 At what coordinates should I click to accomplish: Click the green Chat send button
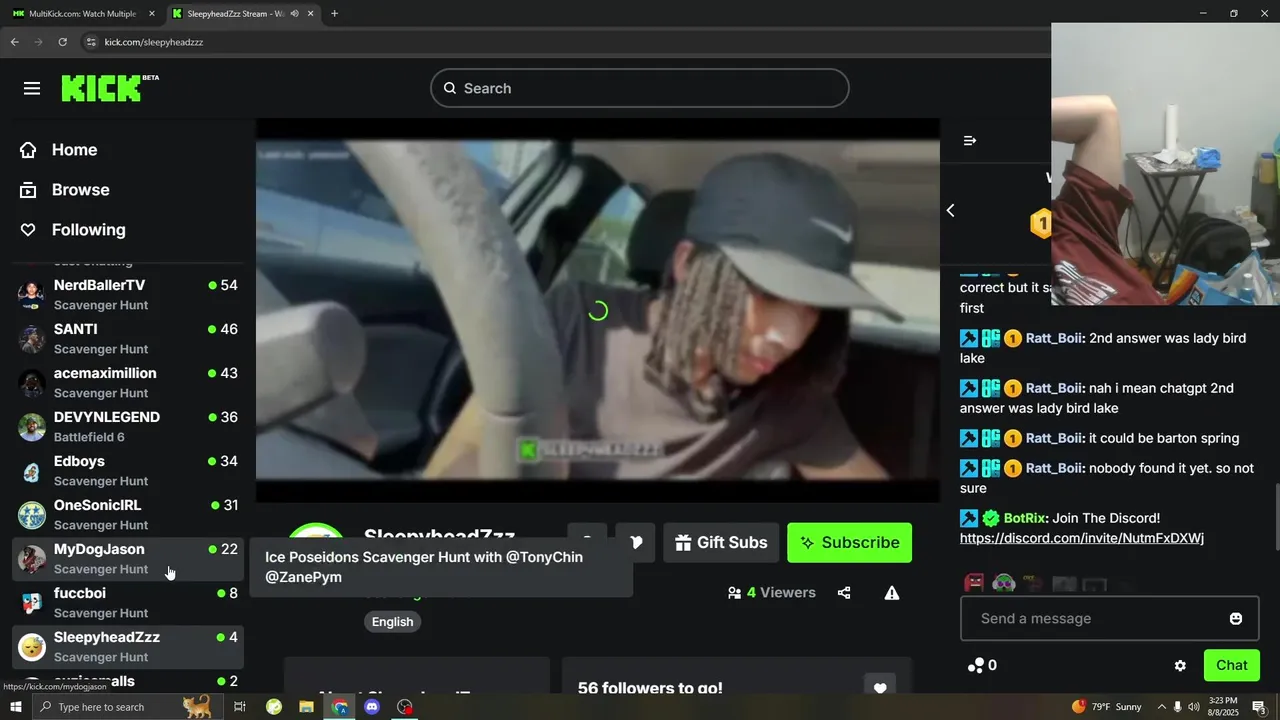[1231, 665]
